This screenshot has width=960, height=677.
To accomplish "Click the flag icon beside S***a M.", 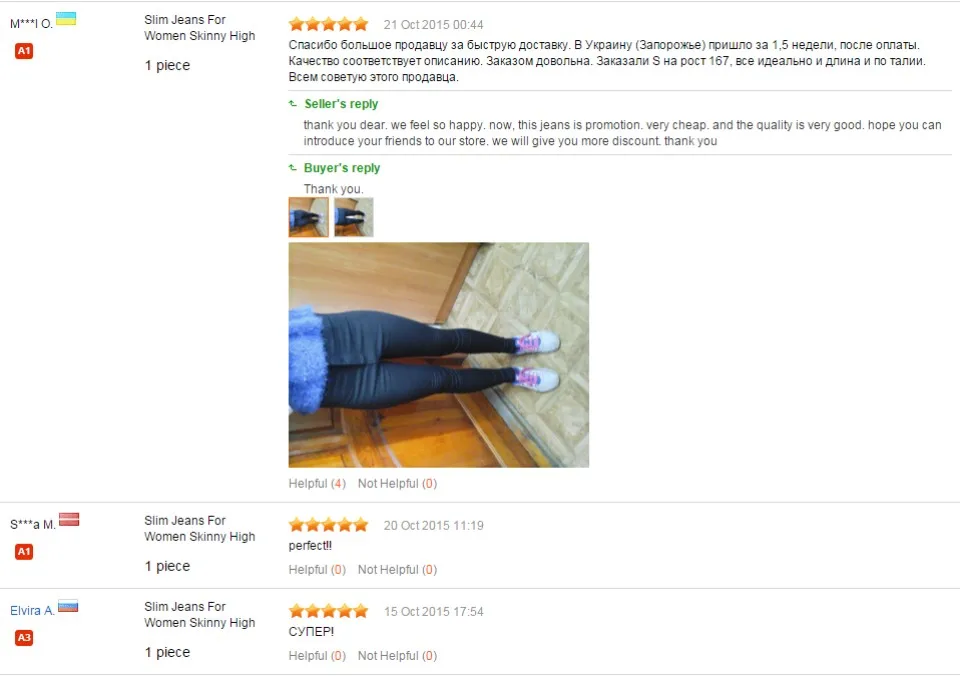I will [x=69, y=520].
